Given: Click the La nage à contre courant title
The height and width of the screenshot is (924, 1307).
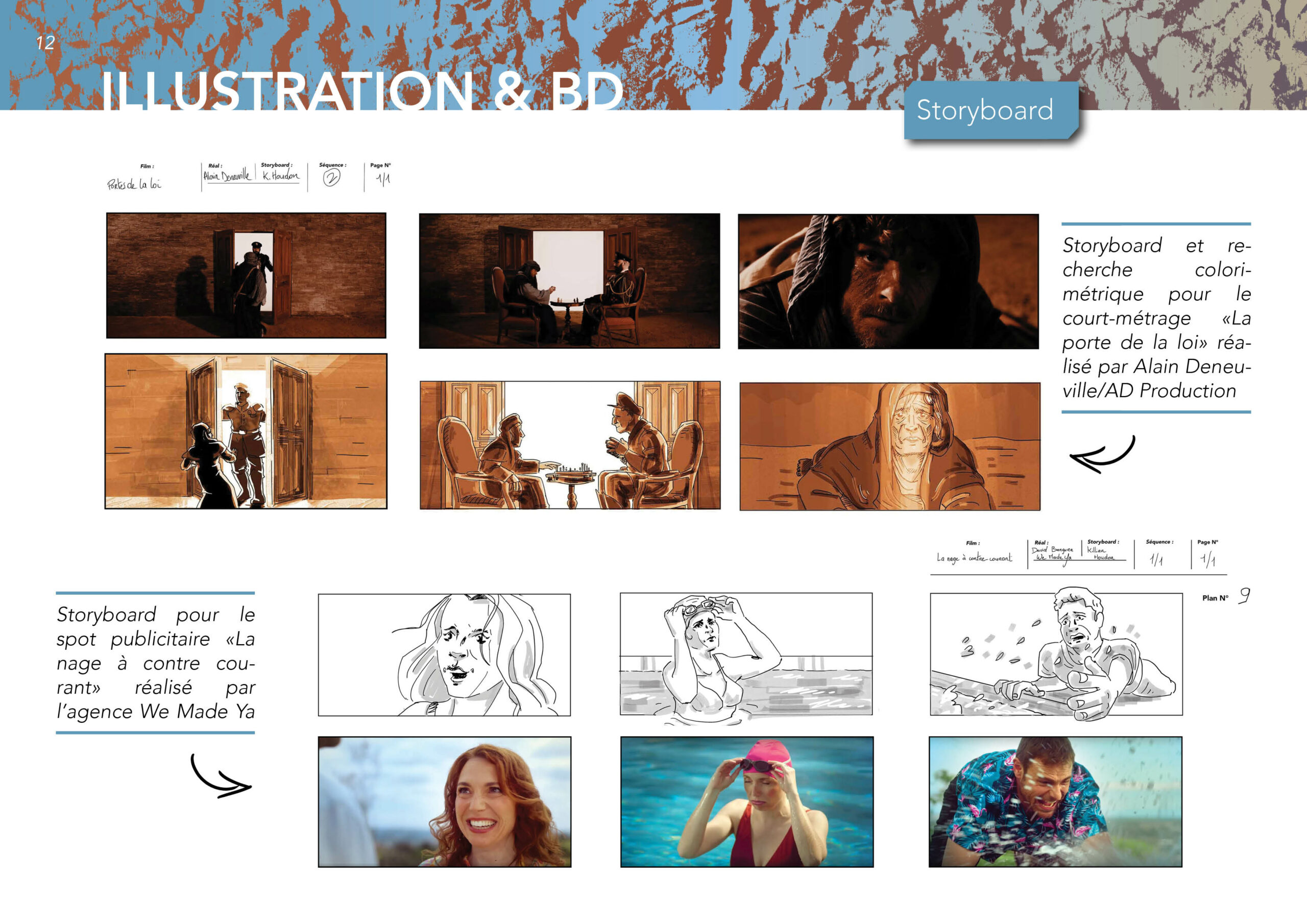Looking at the screenshot, I should click(975, 558).
